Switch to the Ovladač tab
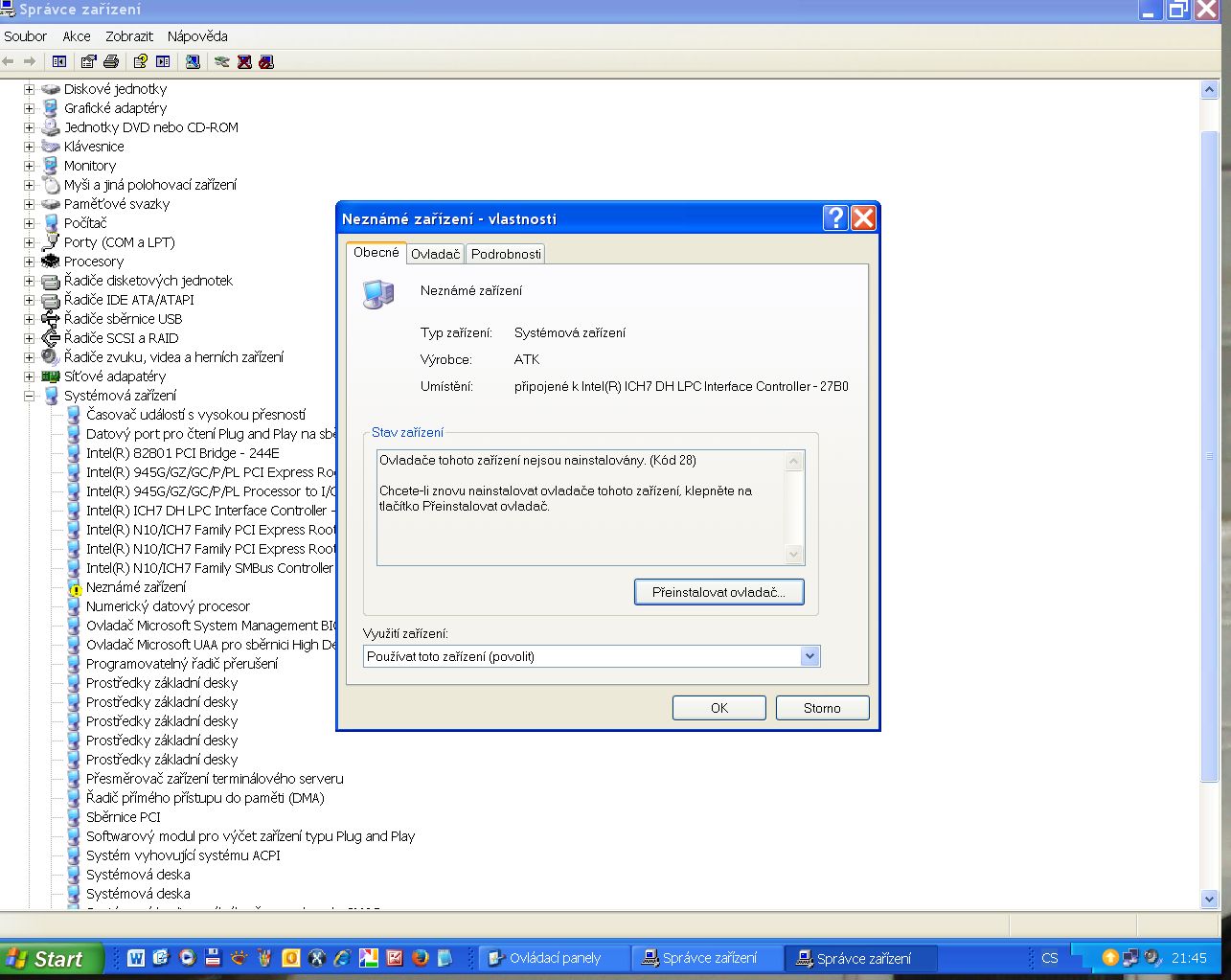The width and height of the screenshot is (1231, 980). click(436, 254)
